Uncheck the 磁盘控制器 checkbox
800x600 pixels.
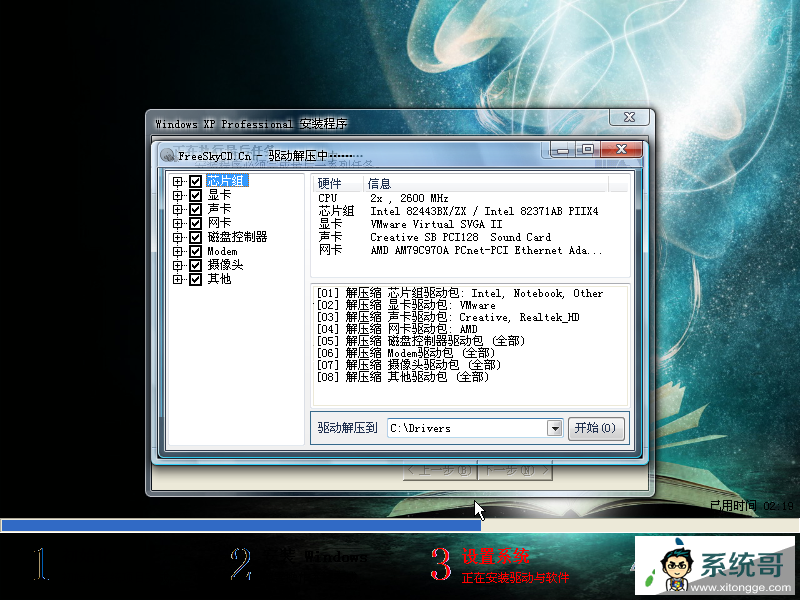(195, 237)
